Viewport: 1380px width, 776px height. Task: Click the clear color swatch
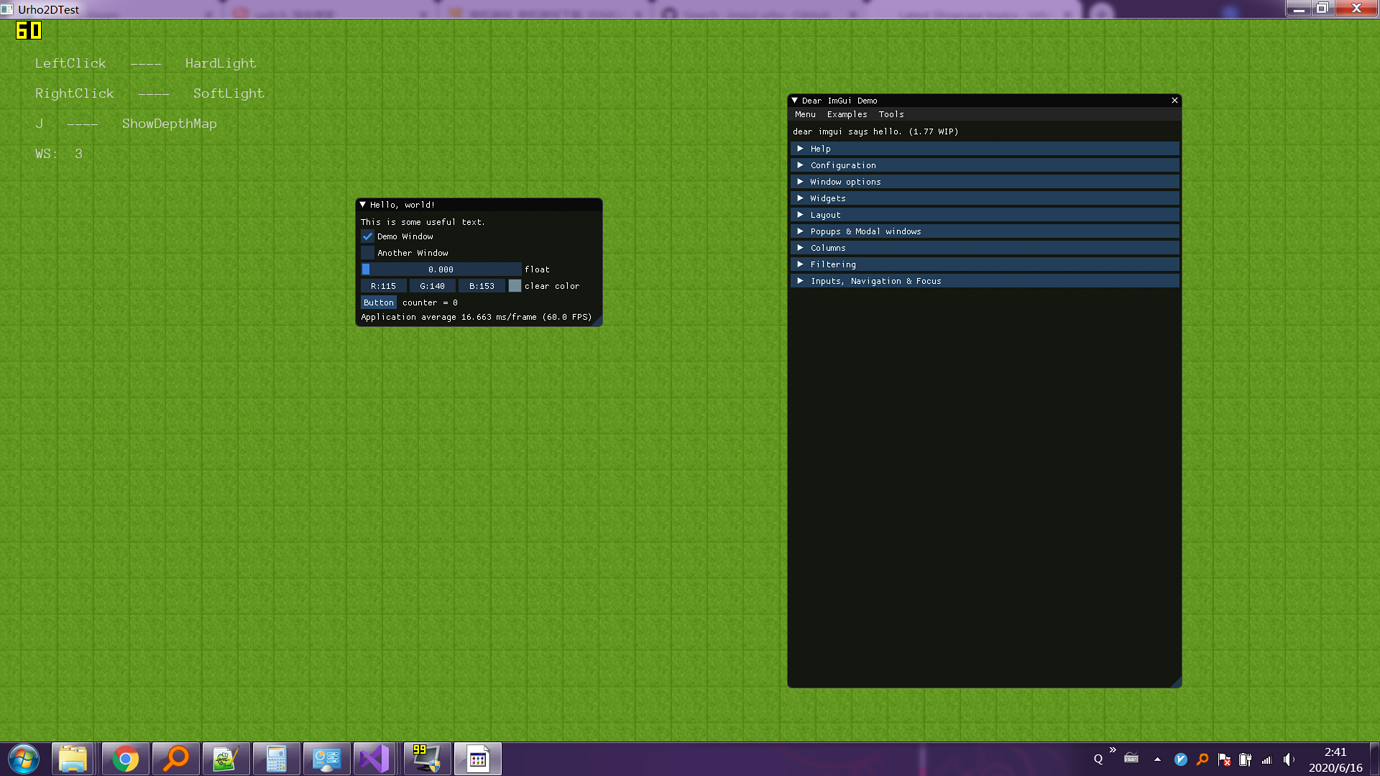(514, 286)
